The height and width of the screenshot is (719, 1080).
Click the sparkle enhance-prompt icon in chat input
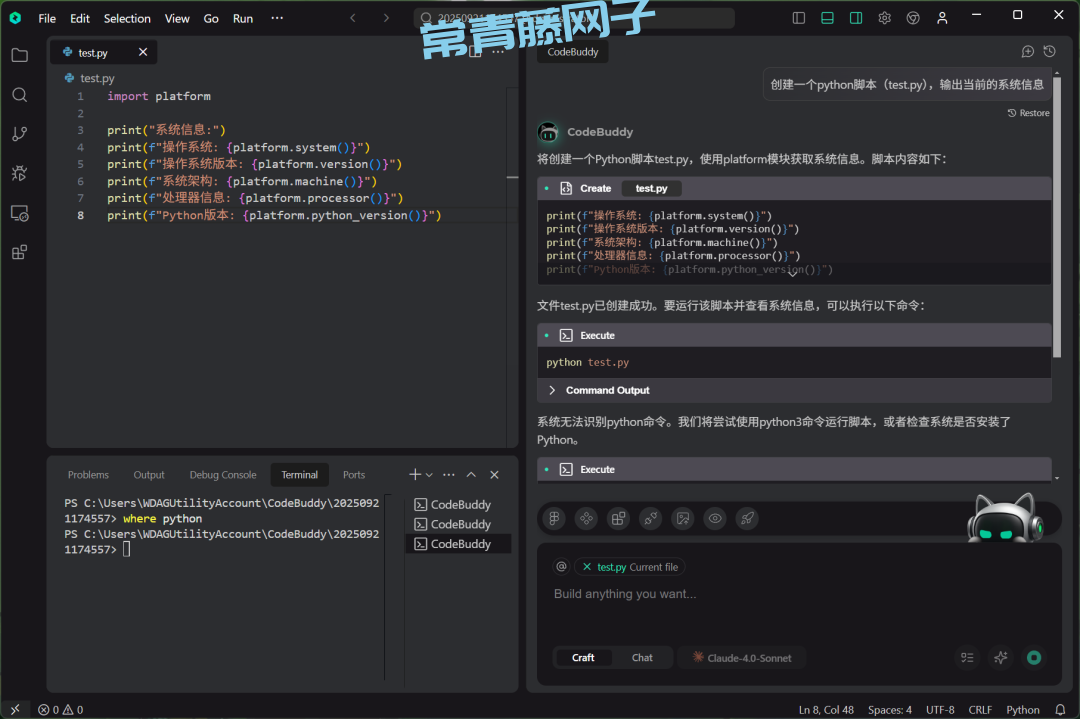[x=1000, y=657]
